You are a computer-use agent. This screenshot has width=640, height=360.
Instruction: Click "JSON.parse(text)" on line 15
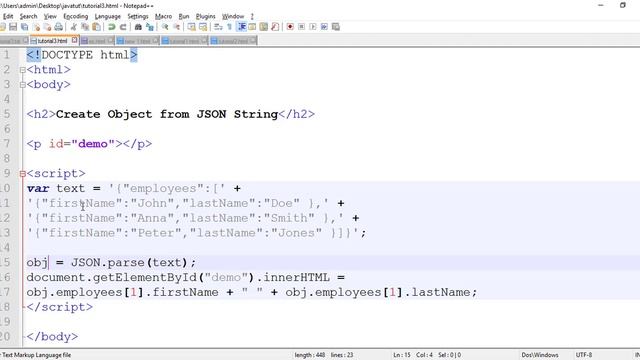click(x=129, y=262)
